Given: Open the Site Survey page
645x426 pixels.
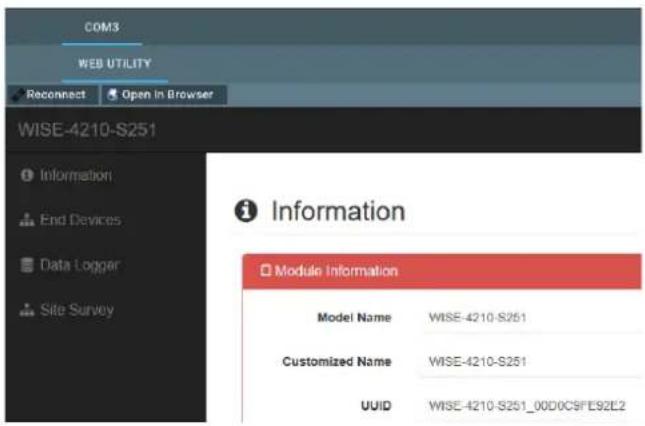Looking at the screenshot, I should [67, 310].
